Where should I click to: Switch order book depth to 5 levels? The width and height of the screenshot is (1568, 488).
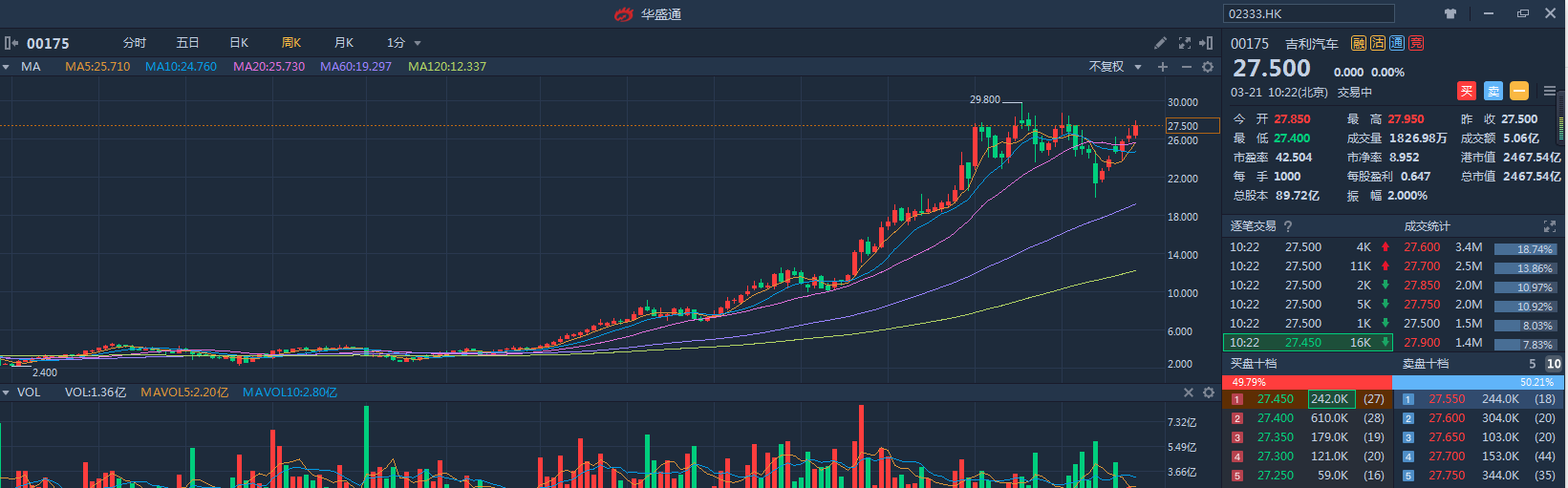pos(1533,364)
